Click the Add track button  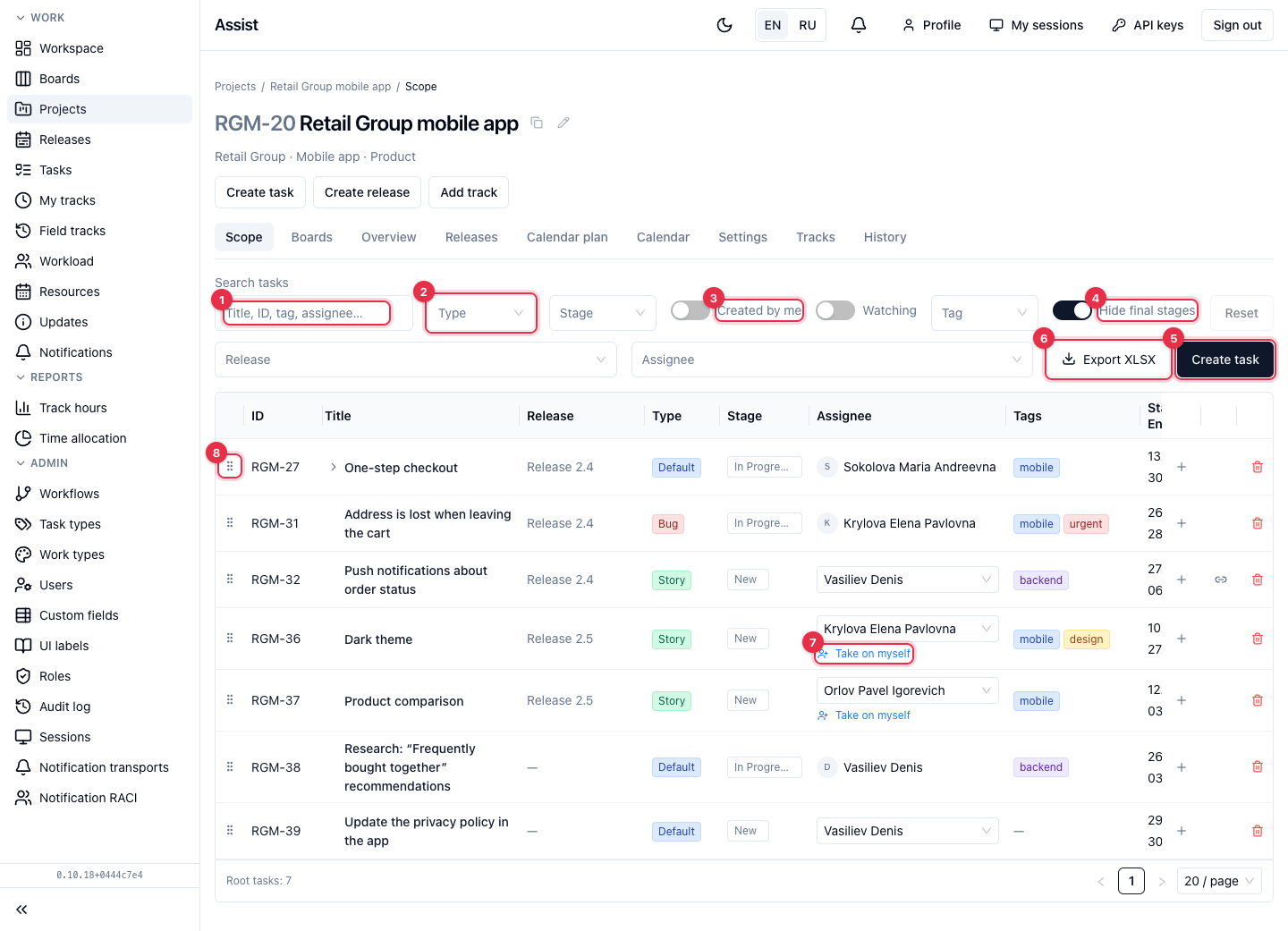click(469, 192)
